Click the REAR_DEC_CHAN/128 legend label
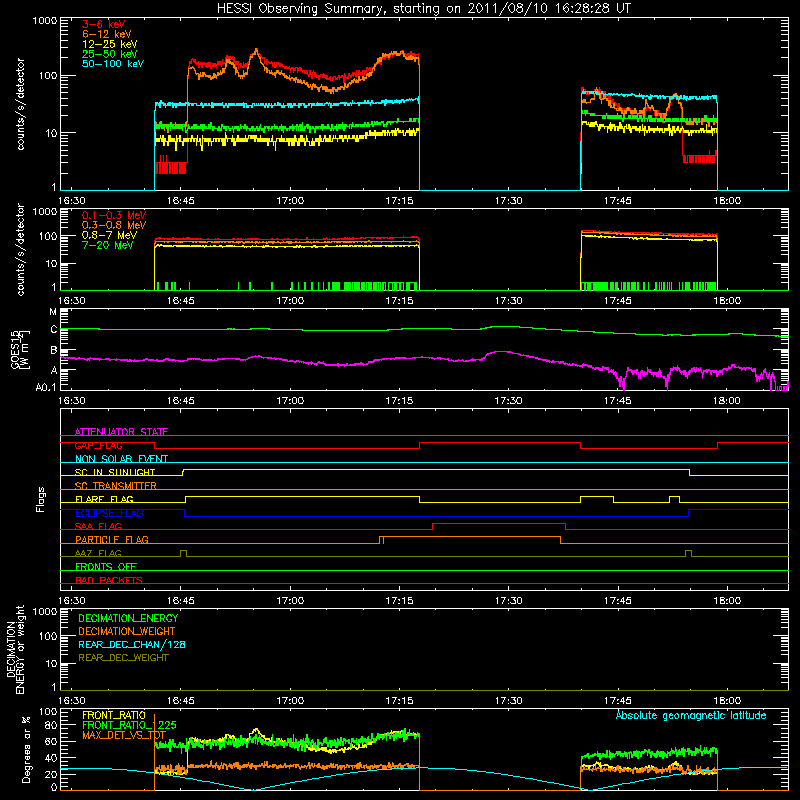800x800 pixels. tap(132, 645)
